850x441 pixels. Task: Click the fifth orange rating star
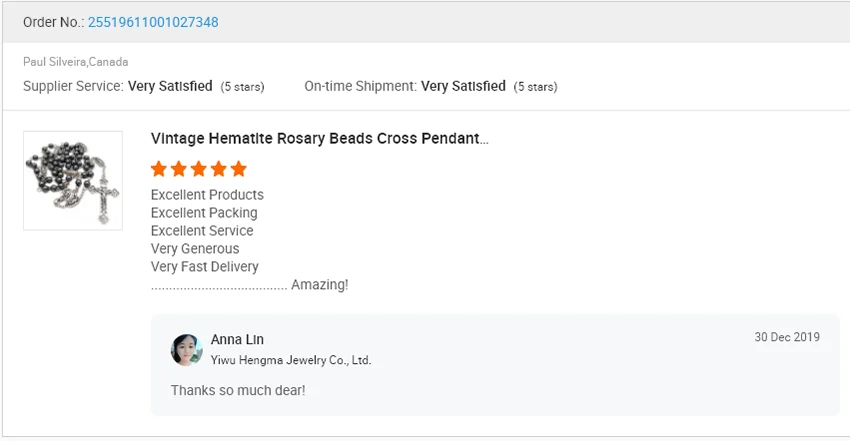pyautogui.click(x=238, y=169)
